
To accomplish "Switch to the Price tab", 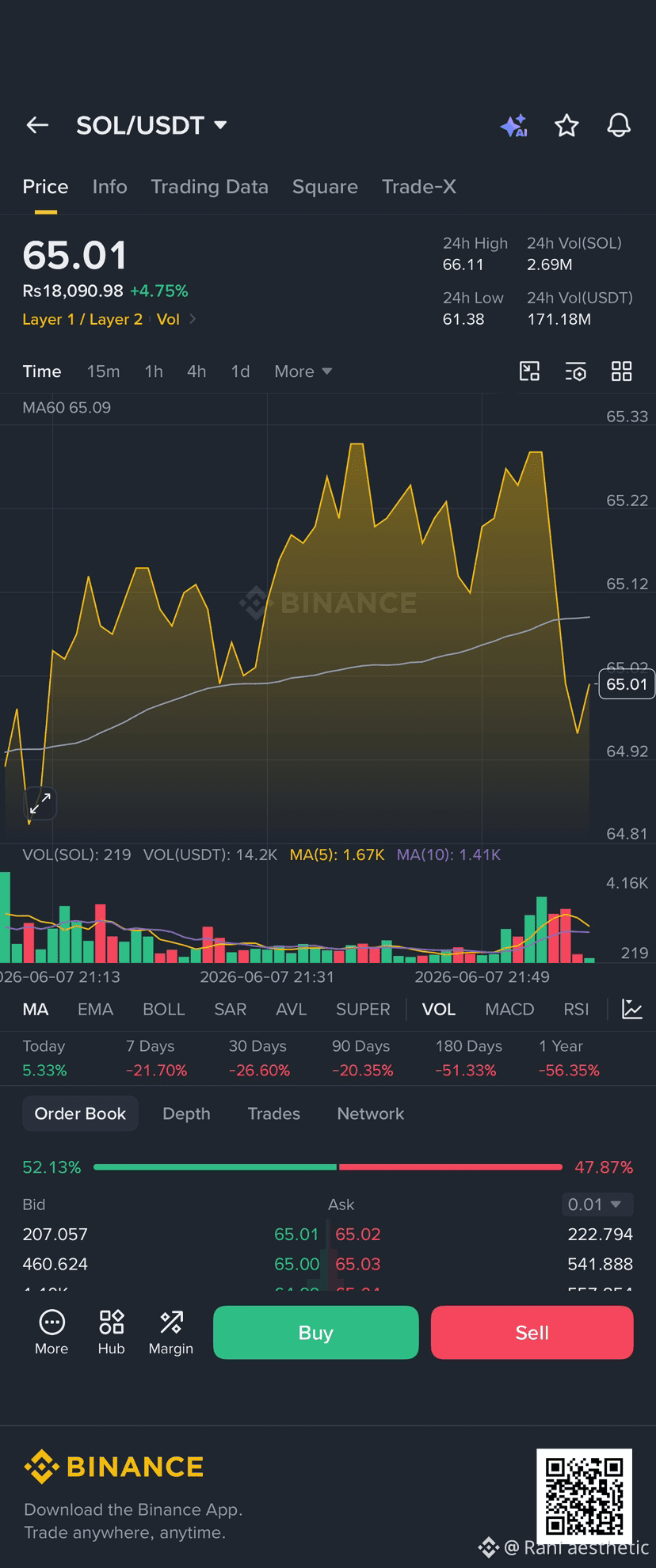I will [x=45, y=187].
